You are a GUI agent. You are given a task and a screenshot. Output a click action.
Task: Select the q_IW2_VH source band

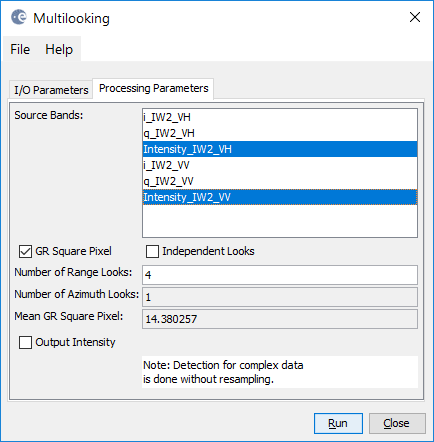(x=280, y=133)
